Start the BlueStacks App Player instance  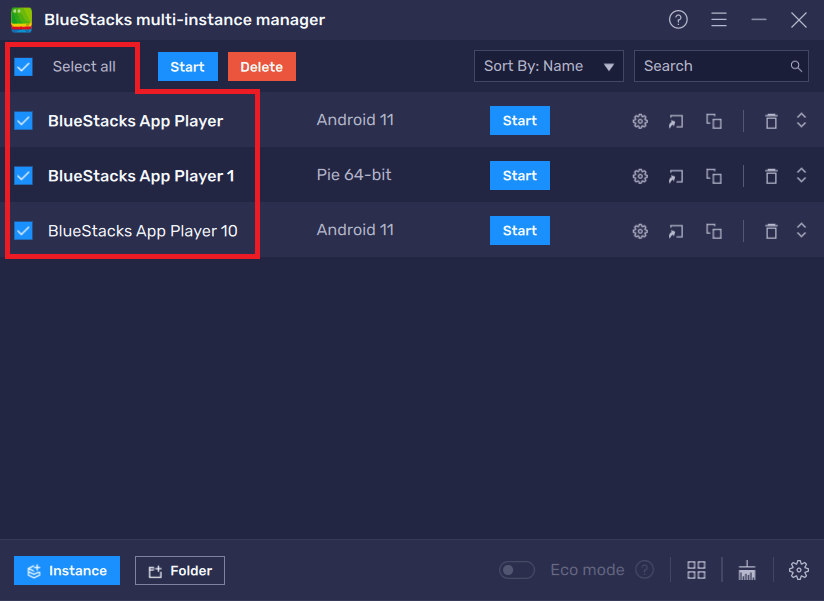click(519, 120)
